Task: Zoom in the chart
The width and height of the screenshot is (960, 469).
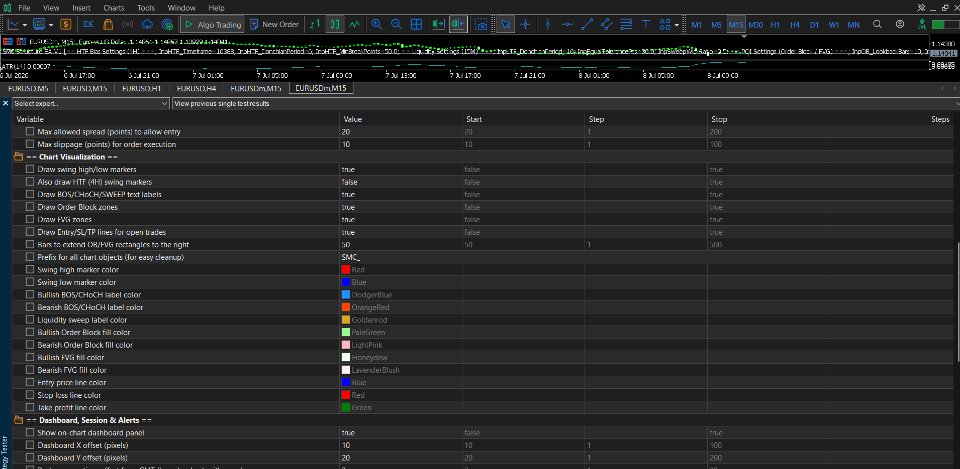Action: click(x=377, y=24)
